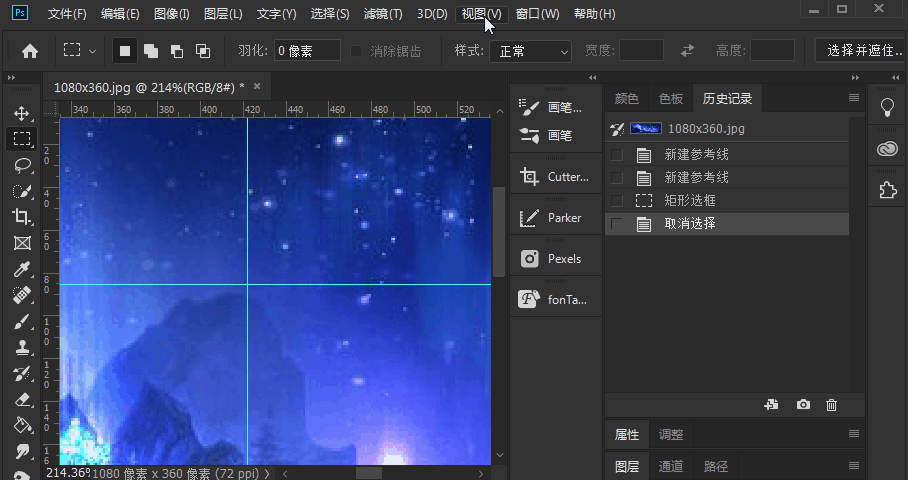Viewport: 908px width, 480px height.
Task: Select the Lasso tool
Action: 22,166
